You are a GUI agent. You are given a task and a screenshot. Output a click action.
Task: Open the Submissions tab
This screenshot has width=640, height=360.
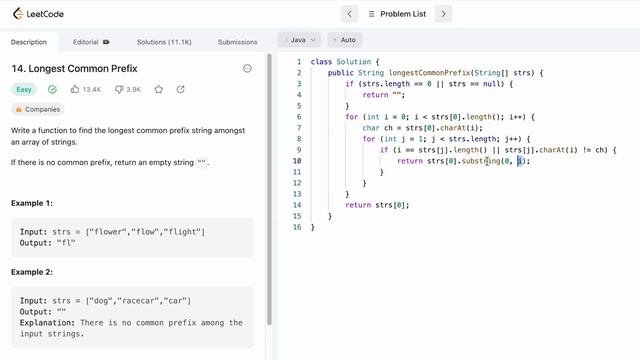coord(238,42)
